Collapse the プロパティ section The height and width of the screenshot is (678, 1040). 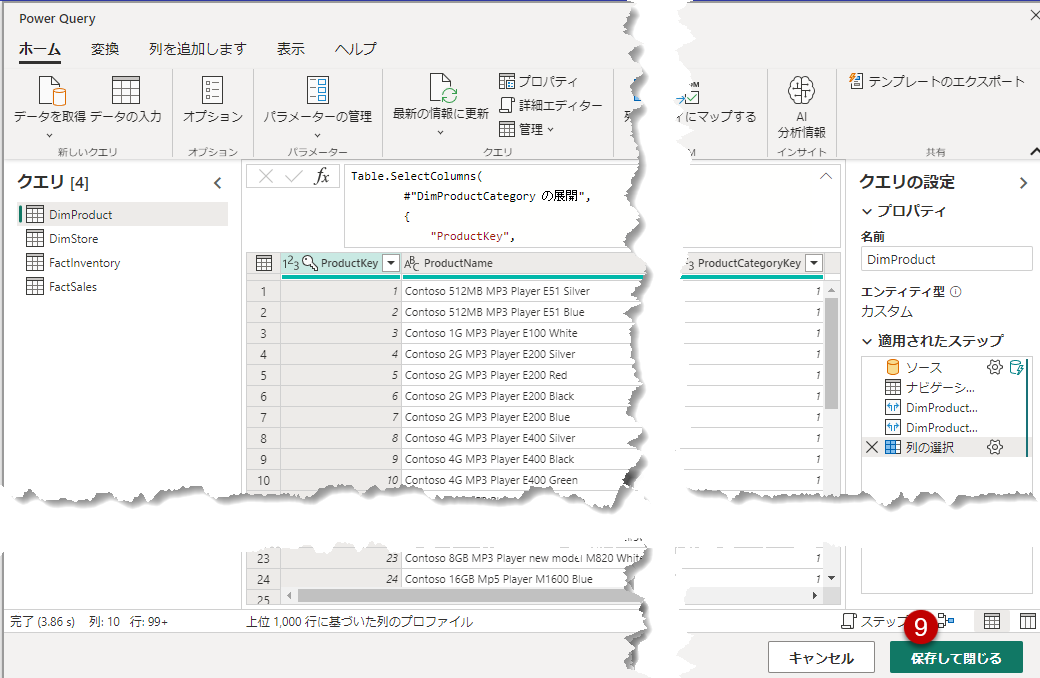pos(866,211)
